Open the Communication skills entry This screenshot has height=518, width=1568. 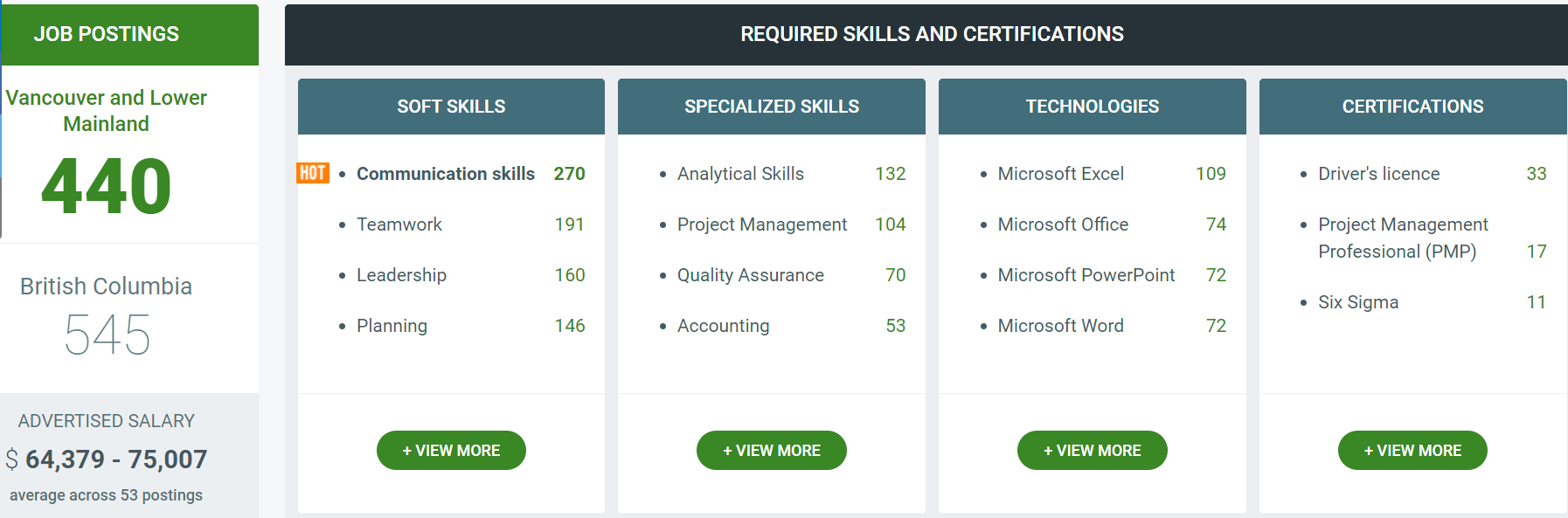(445, 174)
